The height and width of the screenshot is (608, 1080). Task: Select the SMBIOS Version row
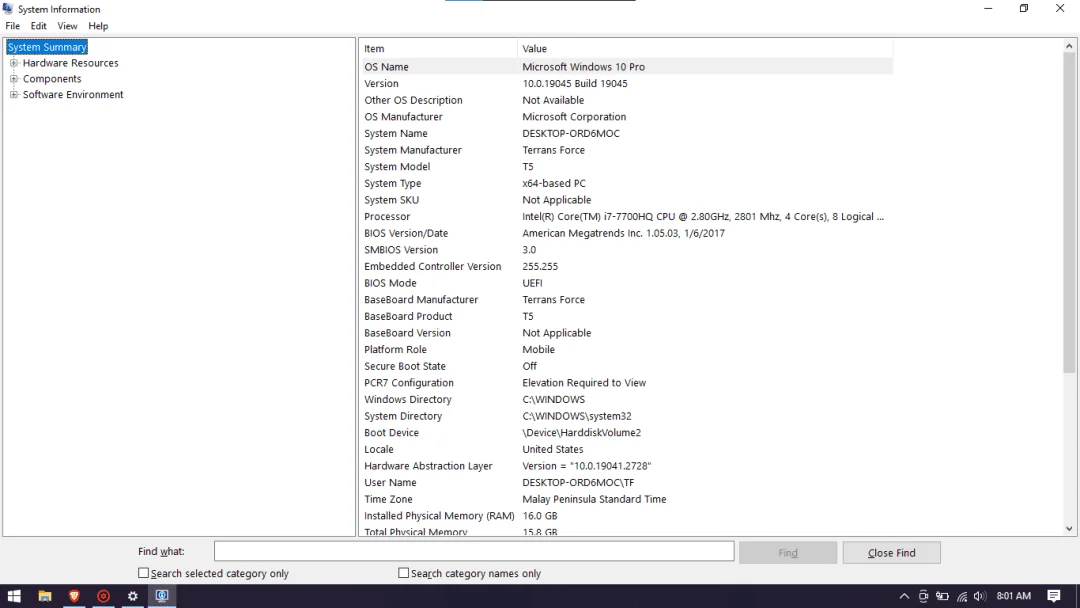(626, 250)
